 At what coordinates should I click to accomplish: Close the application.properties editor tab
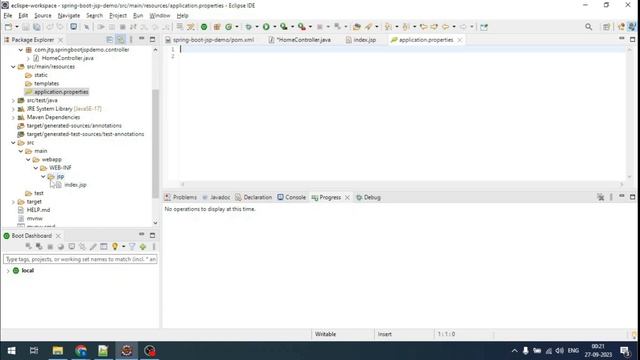tap(460, 40)
